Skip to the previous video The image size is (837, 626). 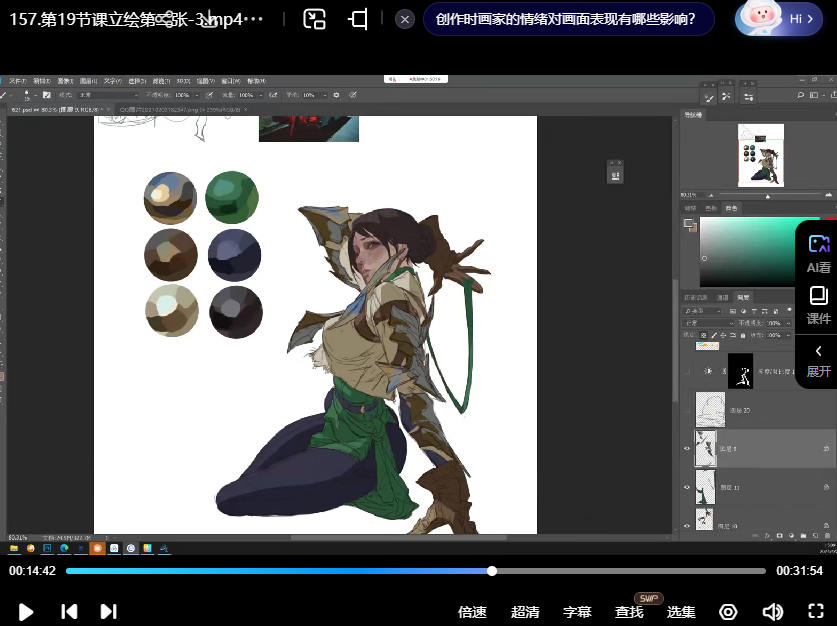tap(69, 611)
